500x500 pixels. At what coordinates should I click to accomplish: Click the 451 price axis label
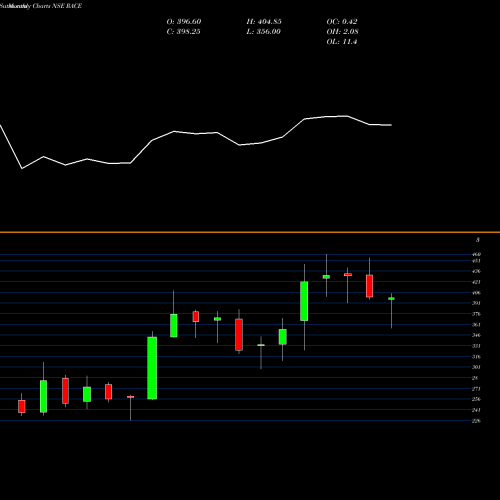tap(476, 261)
